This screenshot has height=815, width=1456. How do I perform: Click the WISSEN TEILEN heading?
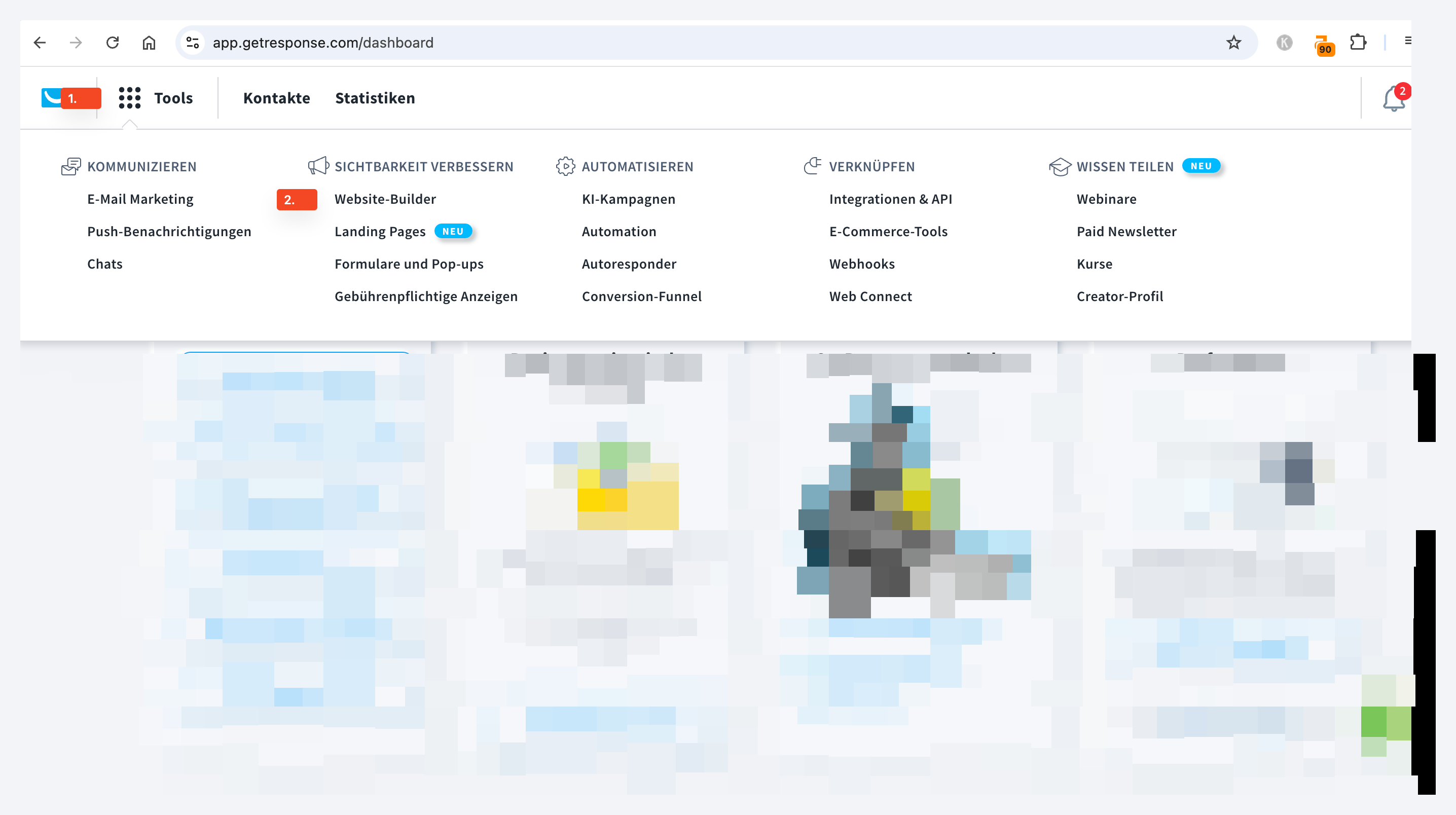[1125, 166]
